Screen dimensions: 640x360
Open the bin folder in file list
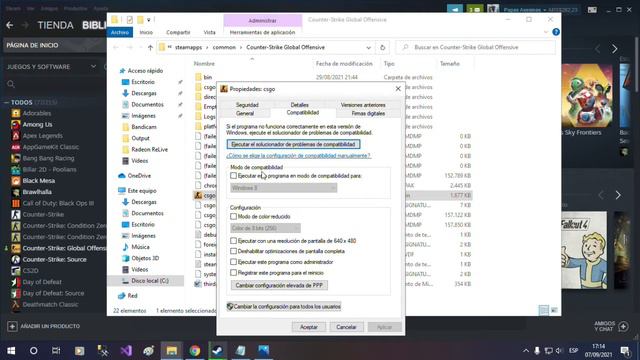[208, 77]
